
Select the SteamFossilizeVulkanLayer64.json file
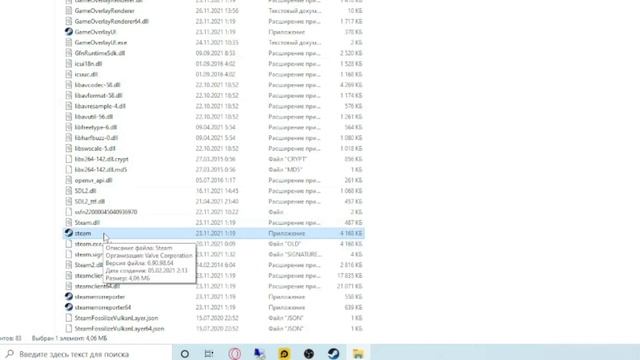120,328
